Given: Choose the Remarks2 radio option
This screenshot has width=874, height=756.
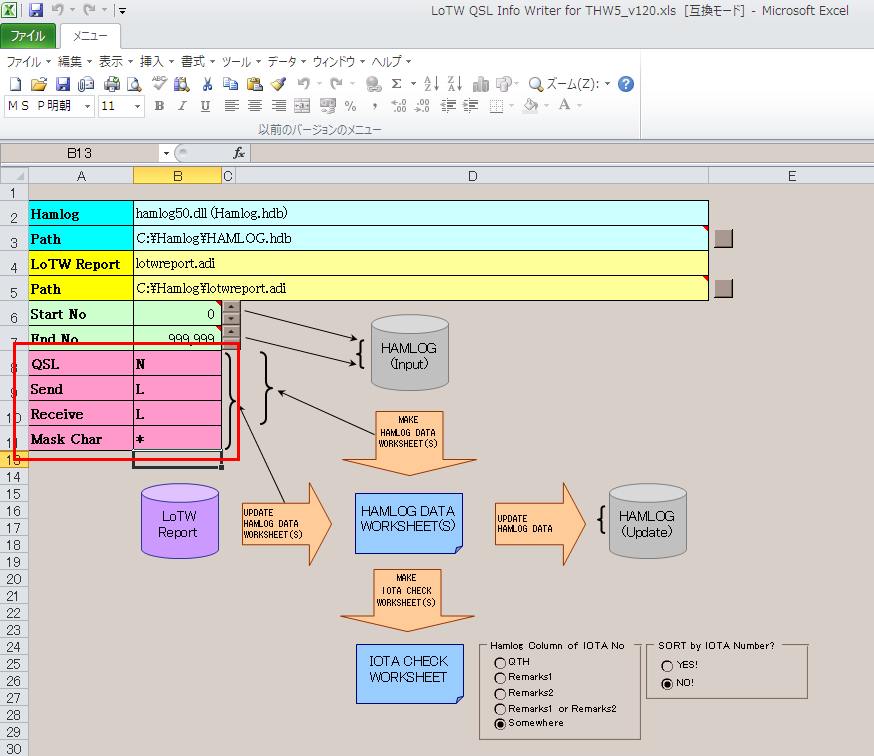Looking at the screenshot, I should [500, 693].
